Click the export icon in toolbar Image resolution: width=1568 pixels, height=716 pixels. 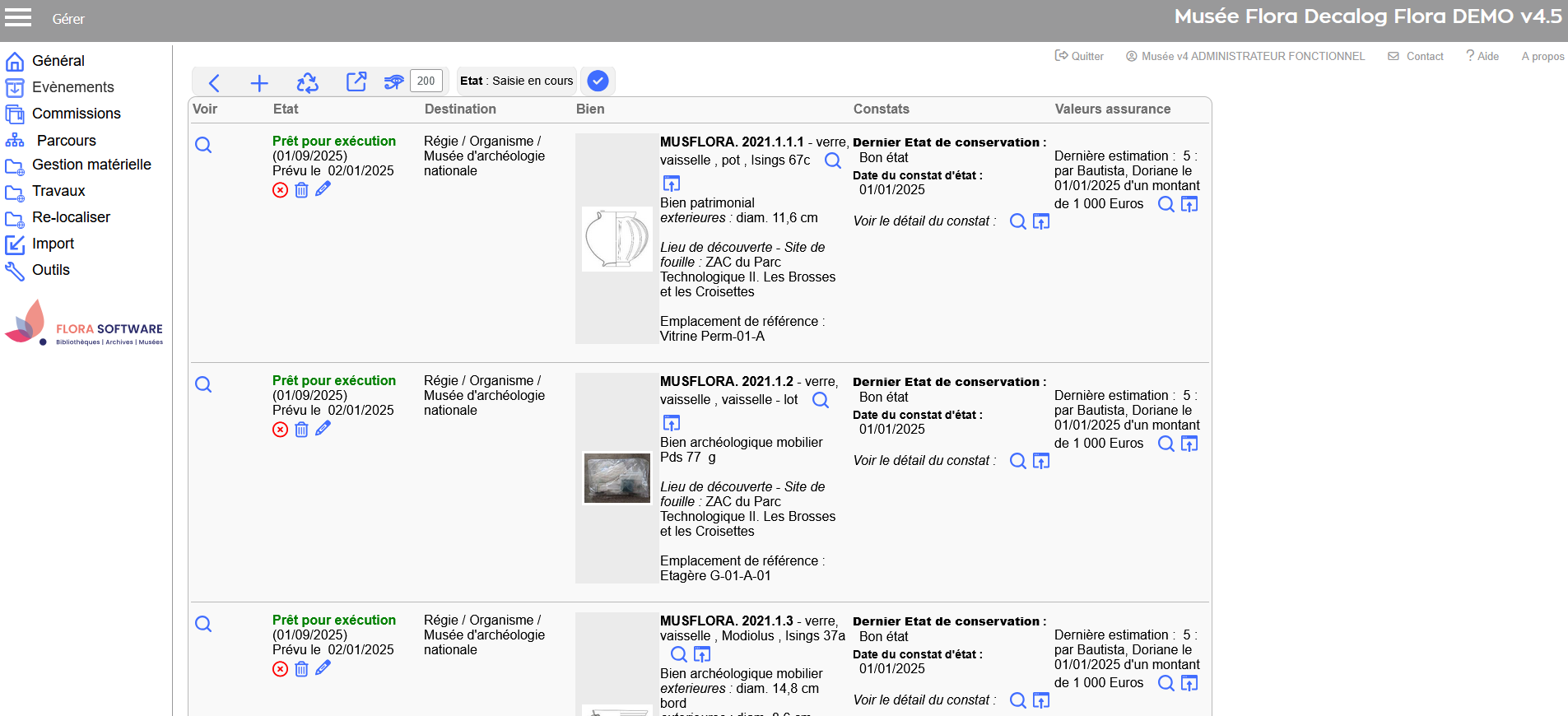(x=356, y=82)
